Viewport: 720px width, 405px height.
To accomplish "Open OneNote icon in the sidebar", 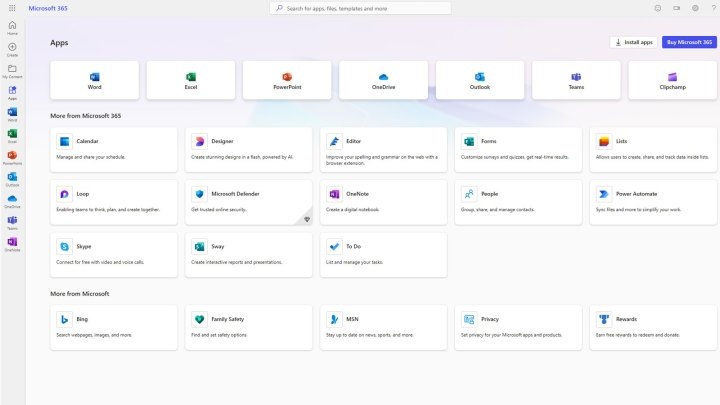I will (x=12, y=244).
